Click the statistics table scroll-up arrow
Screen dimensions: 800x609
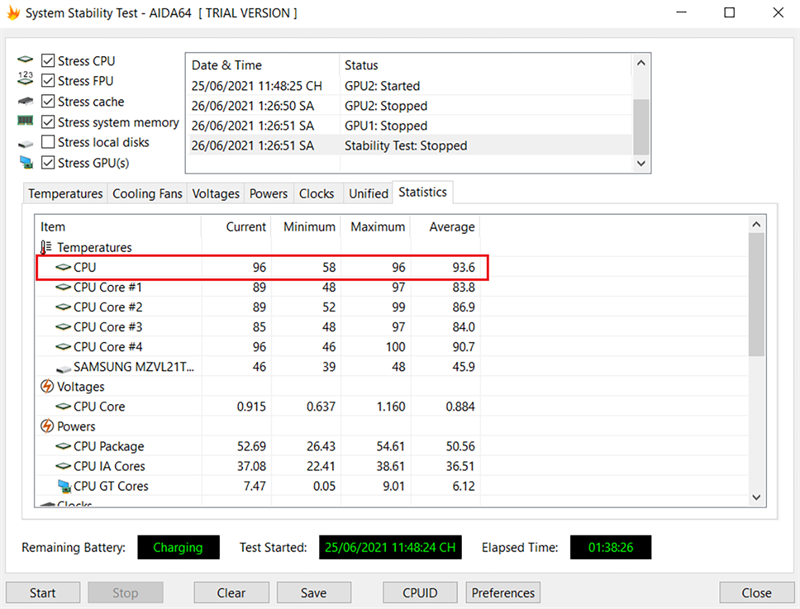tap(757, 224)
